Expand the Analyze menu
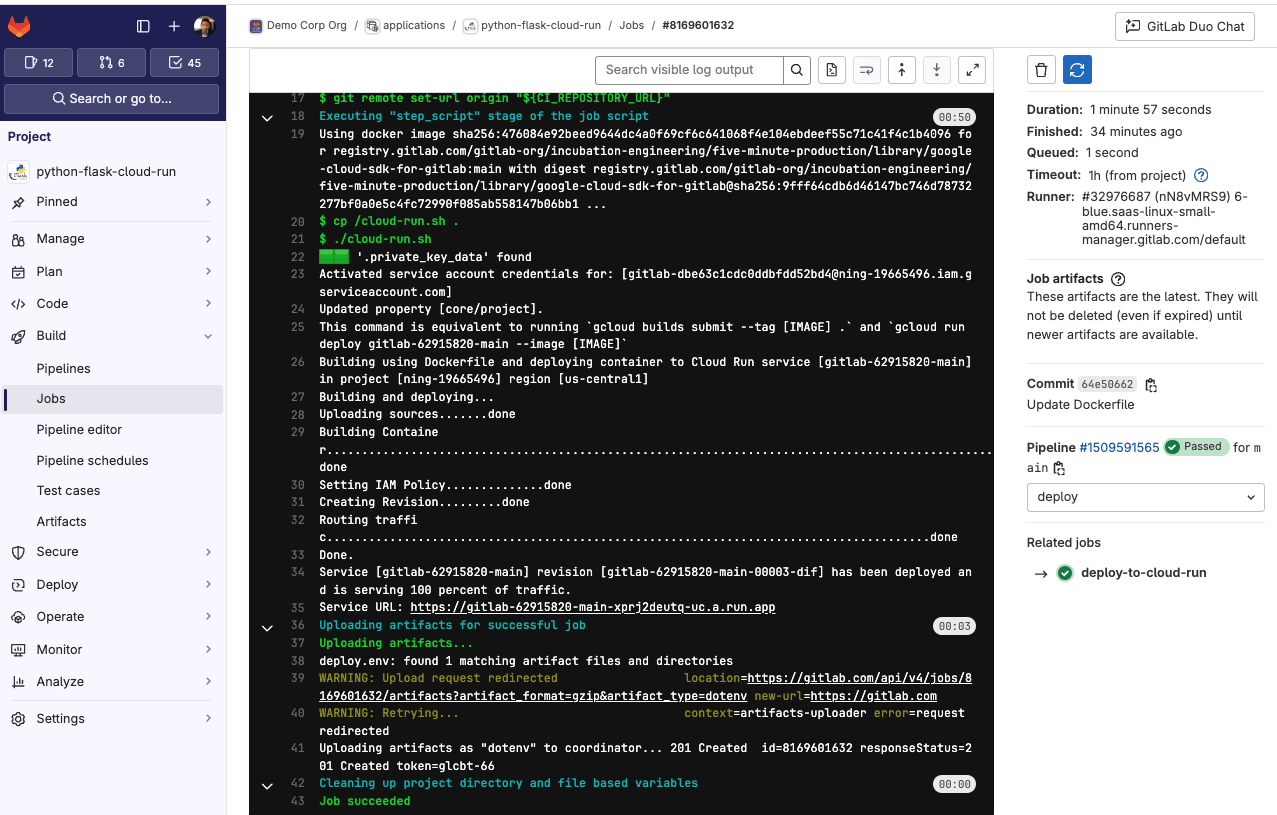Viewport: 1277px width, 815px height. pos(111,682)
